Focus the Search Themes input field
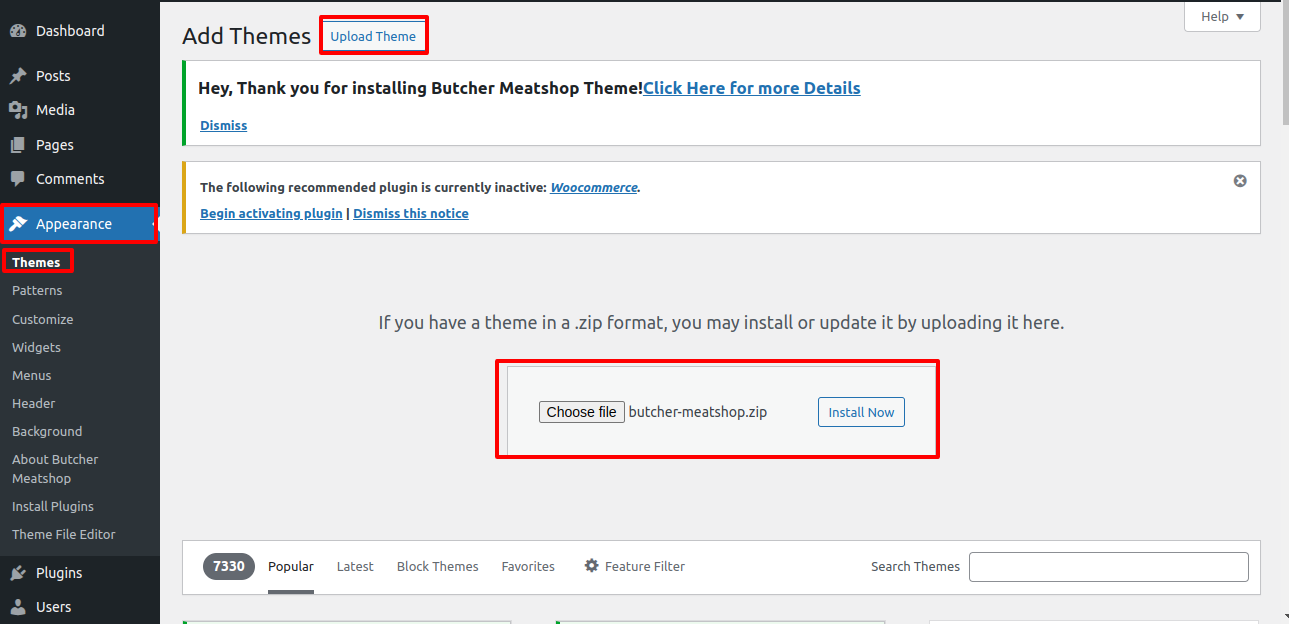The image size is (1289, 624). pos(1109,567)
